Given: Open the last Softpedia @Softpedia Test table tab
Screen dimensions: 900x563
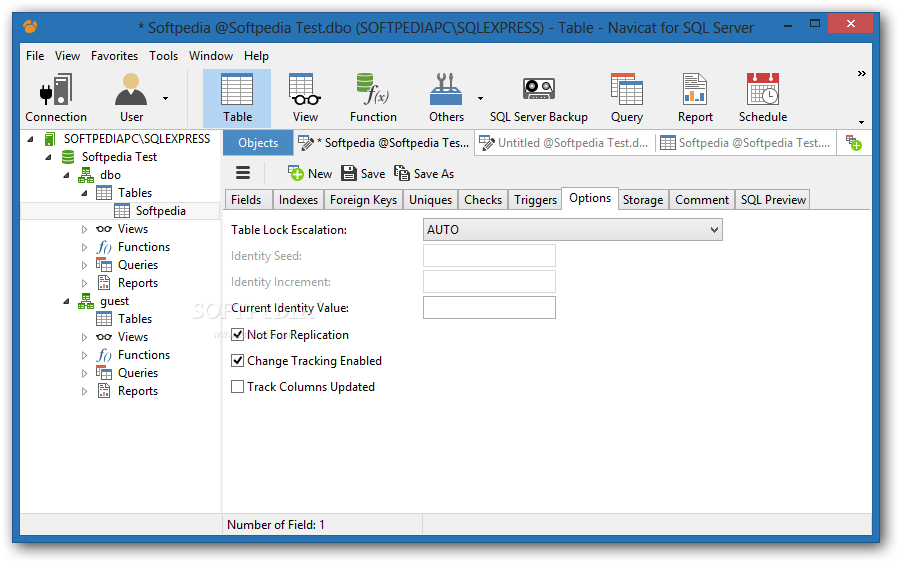Looking at the screenshot, I should [x=746, y=143].
